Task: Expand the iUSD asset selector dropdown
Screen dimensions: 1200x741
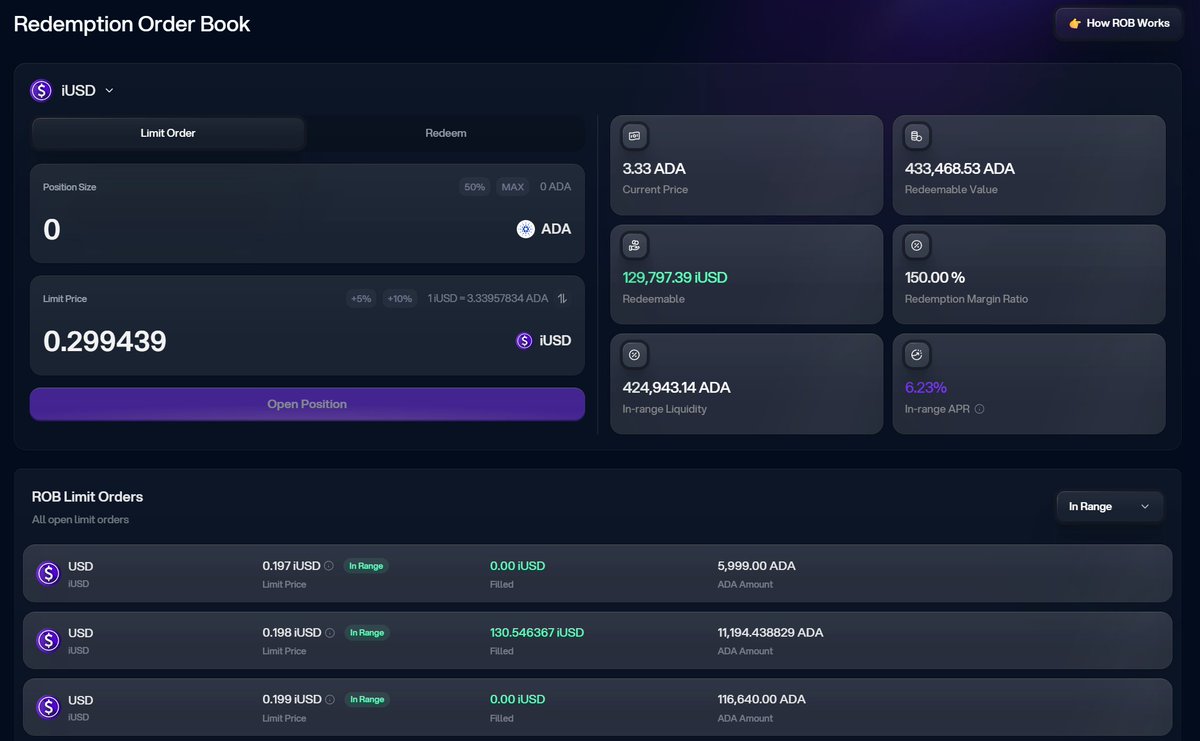Action: 109,89
